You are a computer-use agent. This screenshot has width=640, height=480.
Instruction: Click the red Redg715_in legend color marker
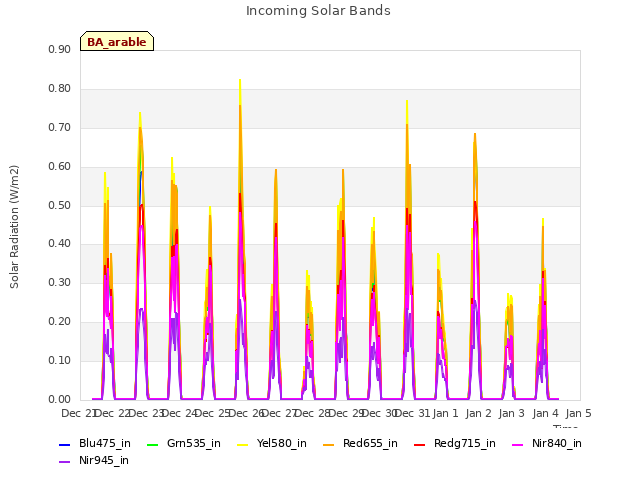[419, 444]
